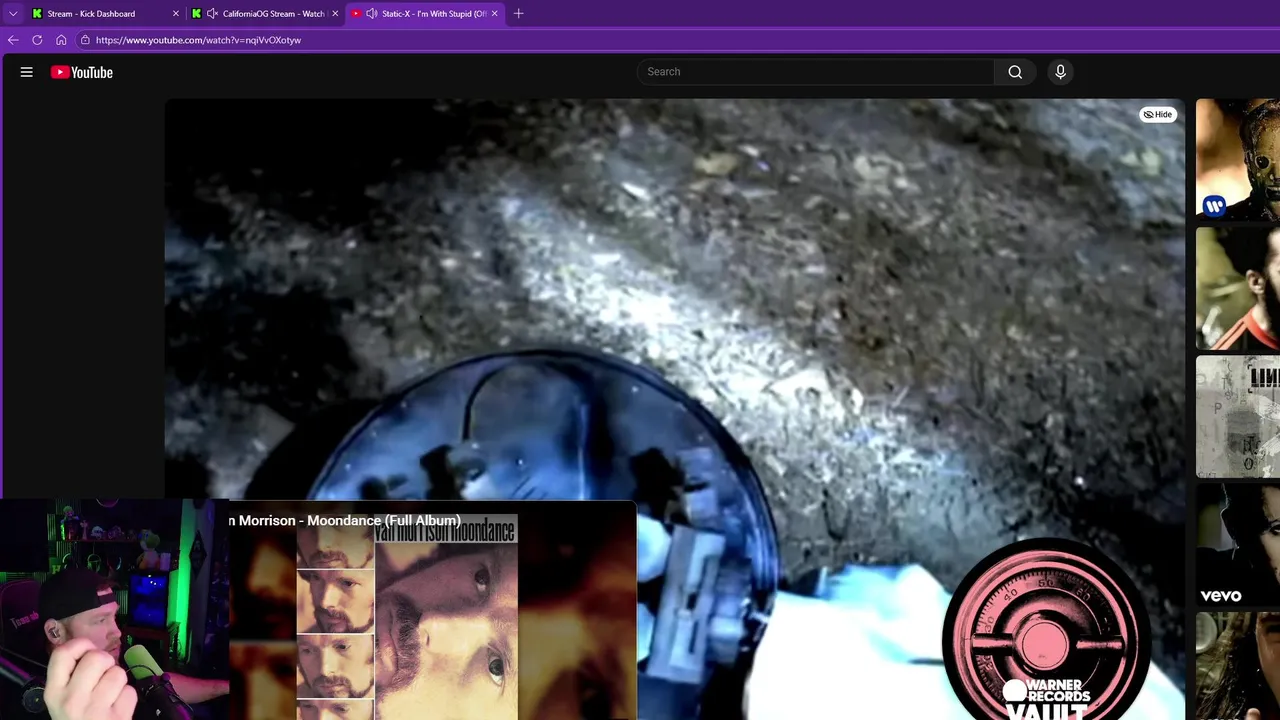The height and width of the screenshot is (720, 1280).
Task: Go to the browser home page
Action: 61,40
